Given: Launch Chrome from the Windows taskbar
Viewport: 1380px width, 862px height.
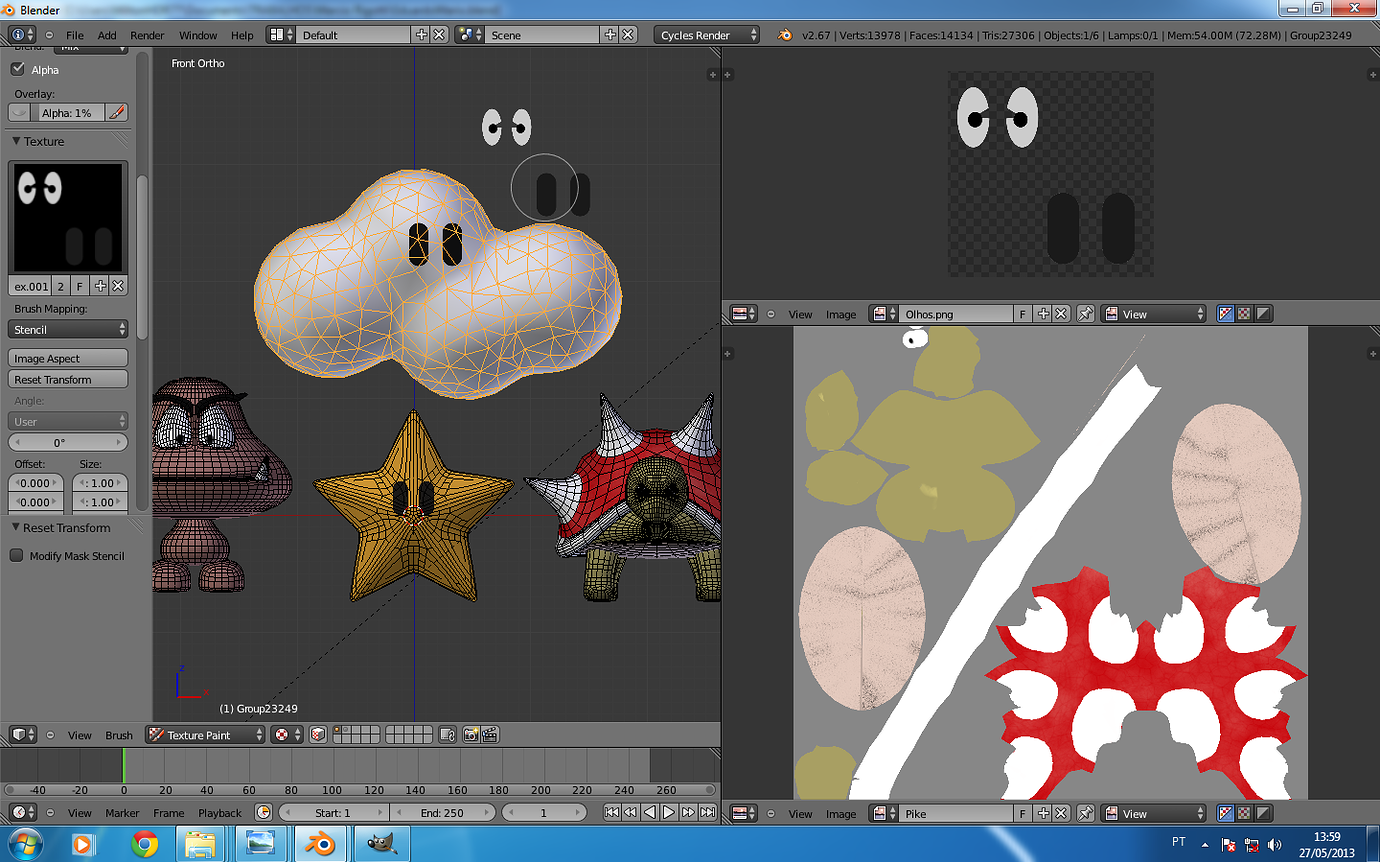Looking at the screenshot, I should (144, 844).
